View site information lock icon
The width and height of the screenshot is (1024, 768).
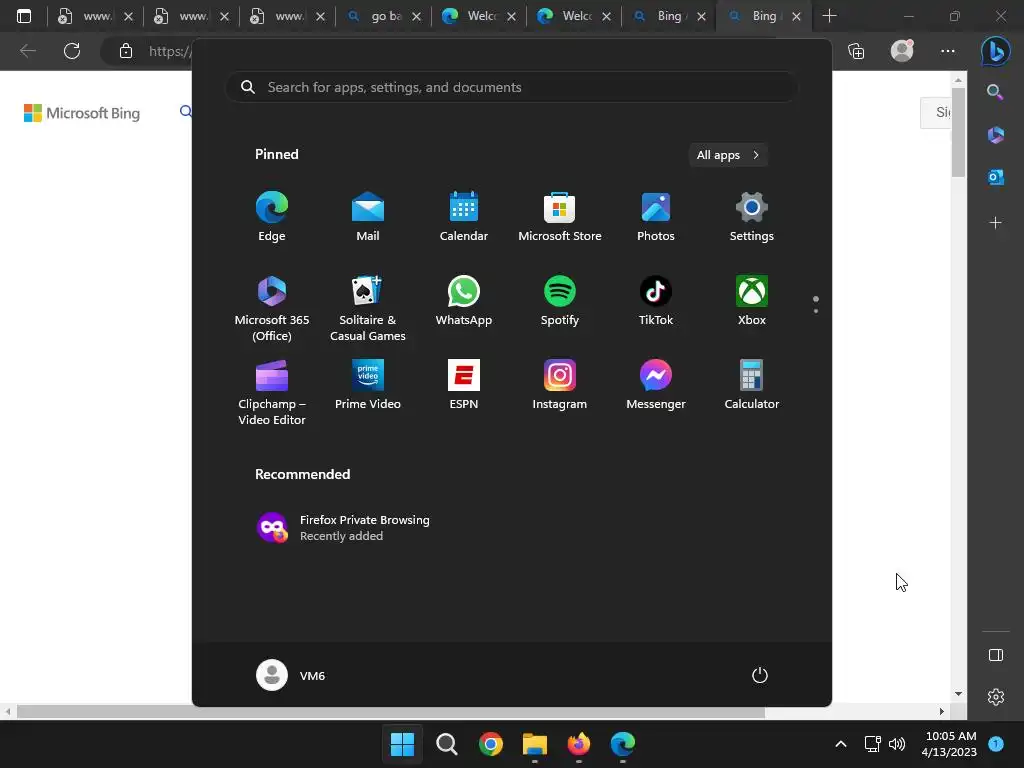click(x=126, y=51)
